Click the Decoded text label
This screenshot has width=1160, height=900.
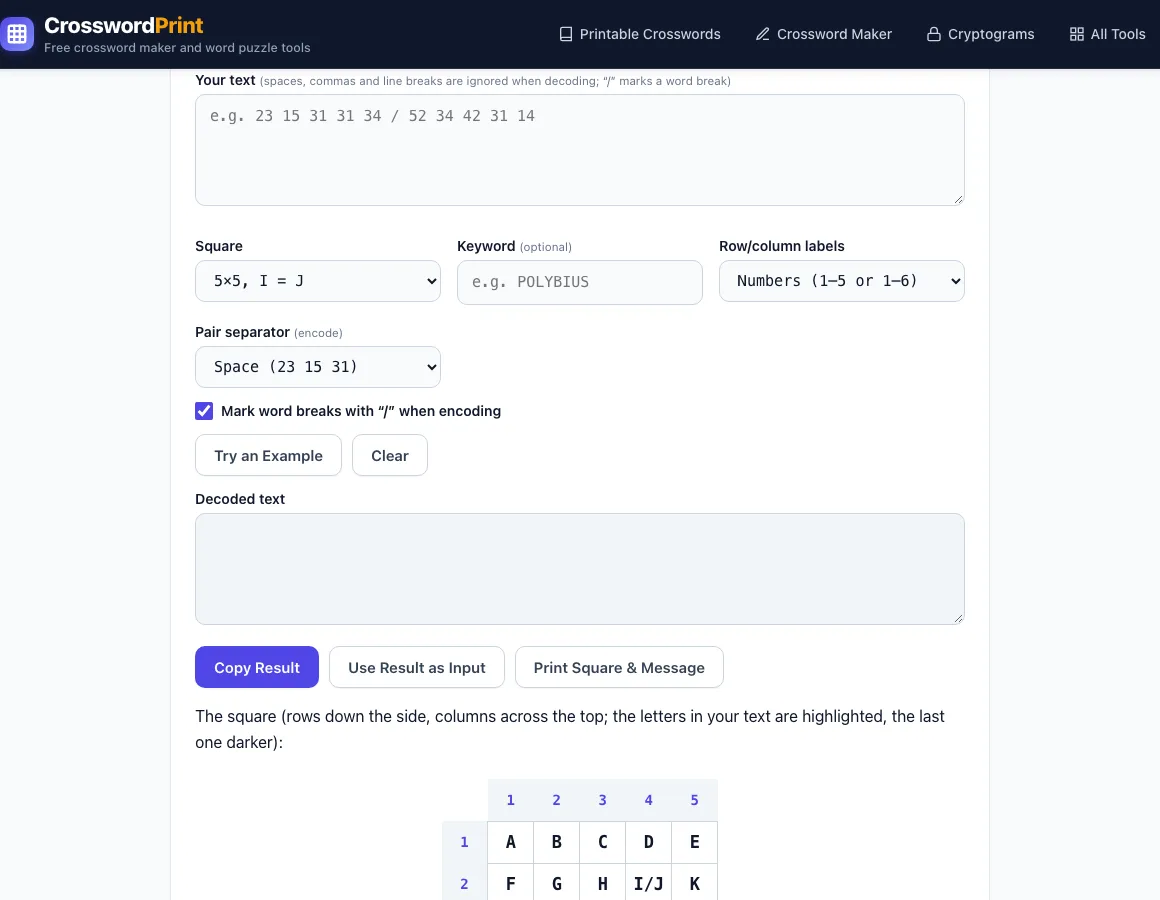tap(240, 499)
